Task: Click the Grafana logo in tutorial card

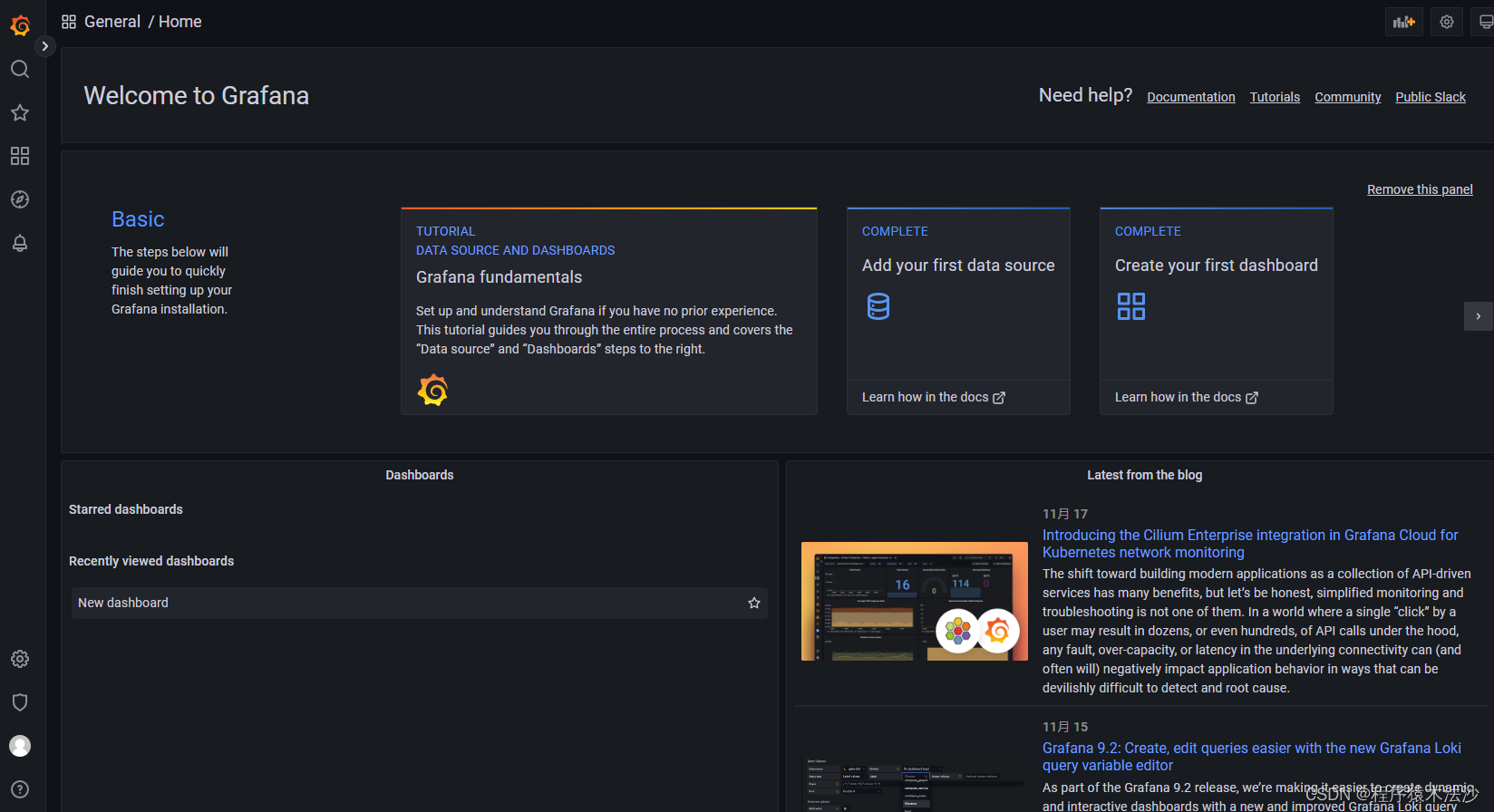Action: click(432, 390)
